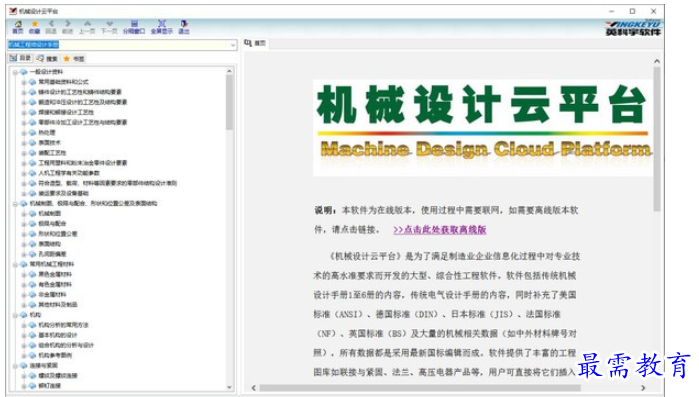699x397 pixels.
Task: Click the 机械设计云平台 banner image
Action: click(x=483, y=128)
